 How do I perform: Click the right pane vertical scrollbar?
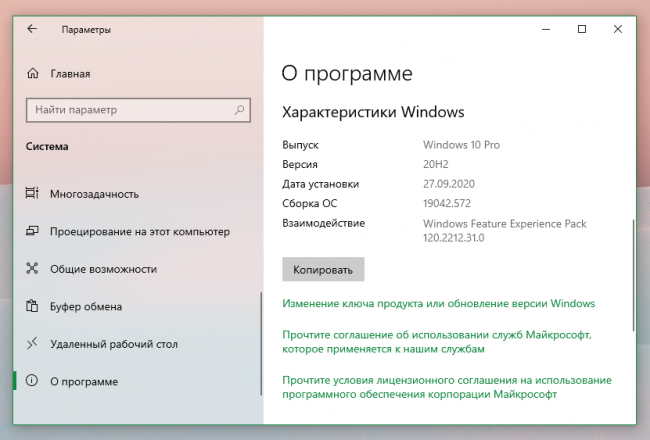(x=633, y=275)
